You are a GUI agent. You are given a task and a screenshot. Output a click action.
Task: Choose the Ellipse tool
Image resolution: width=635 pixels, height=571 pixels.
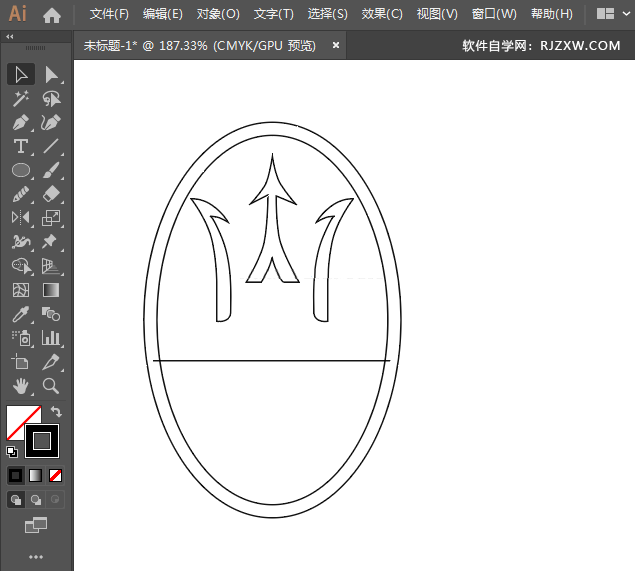20,171
